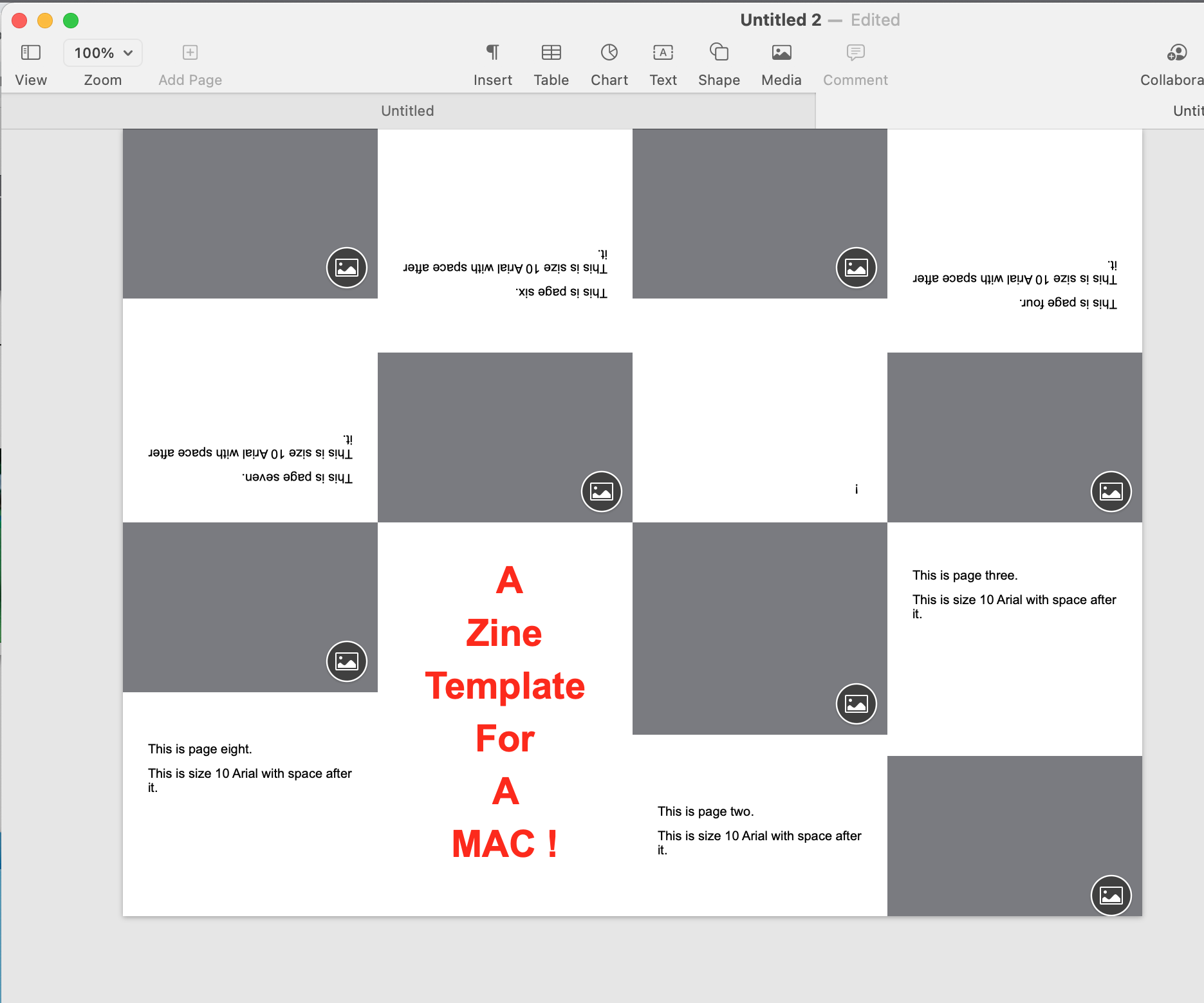Insert a Table from toolbar

tap(551, 53)
